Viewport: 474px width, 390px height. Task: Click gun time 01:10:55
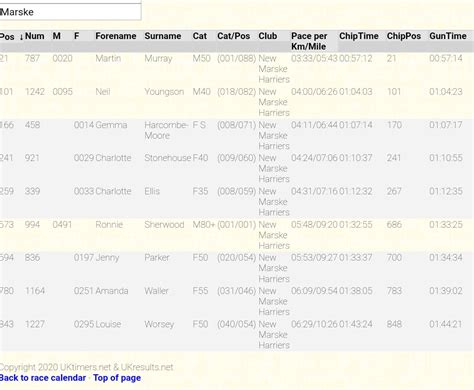coord(446,158)
